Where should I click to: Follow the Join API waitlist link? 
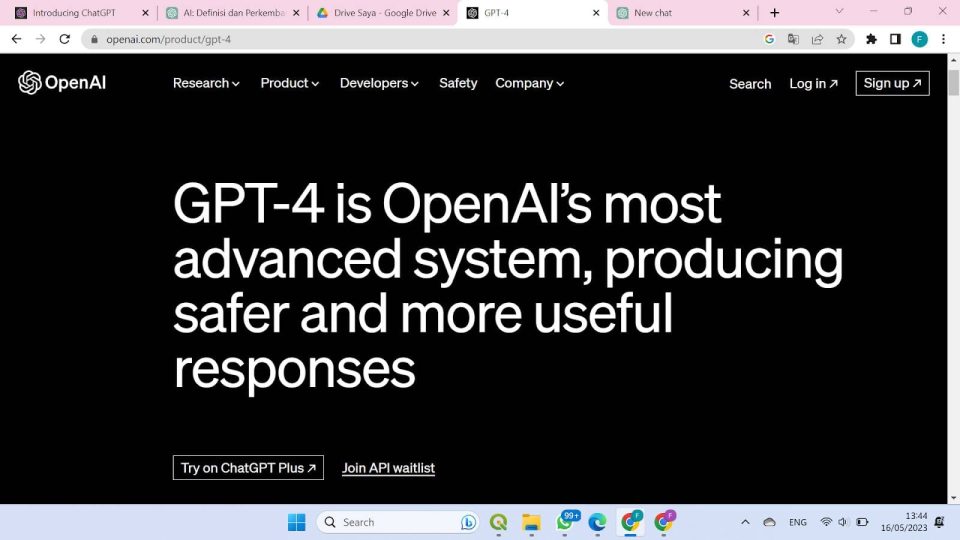[388, 468]
